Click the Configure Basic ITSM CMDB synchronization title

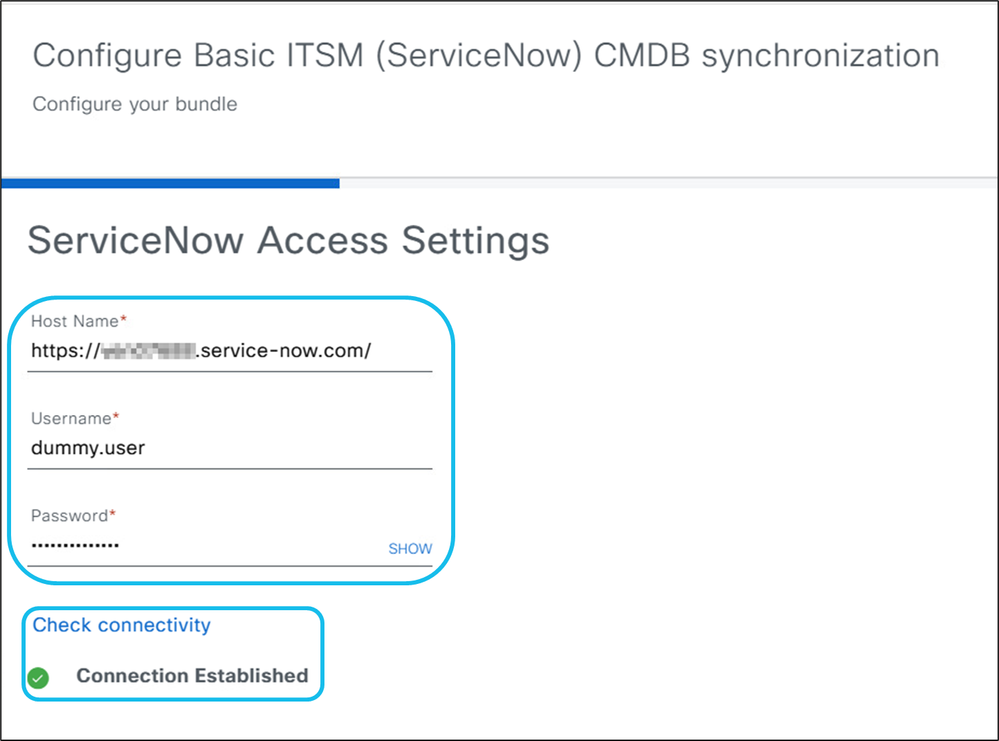(x=486, y=56)
